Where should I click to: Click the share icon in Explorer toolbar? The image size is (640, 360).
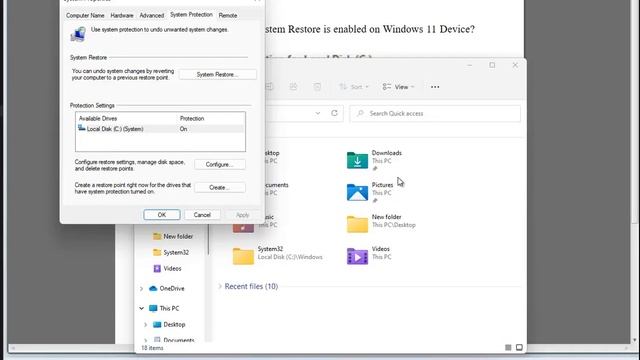(x=293, y=87)
